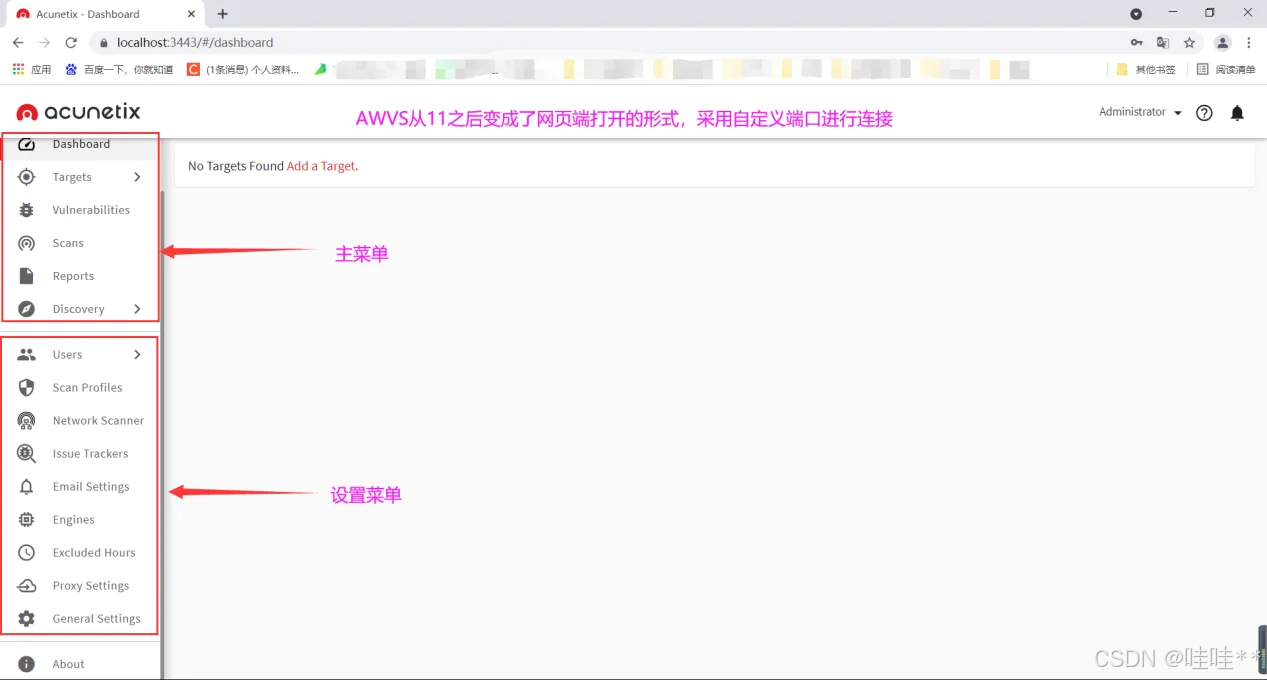The image size is (1267, 680).
Task: Click the Acunetix logo
Action: (x=78, y=112)
